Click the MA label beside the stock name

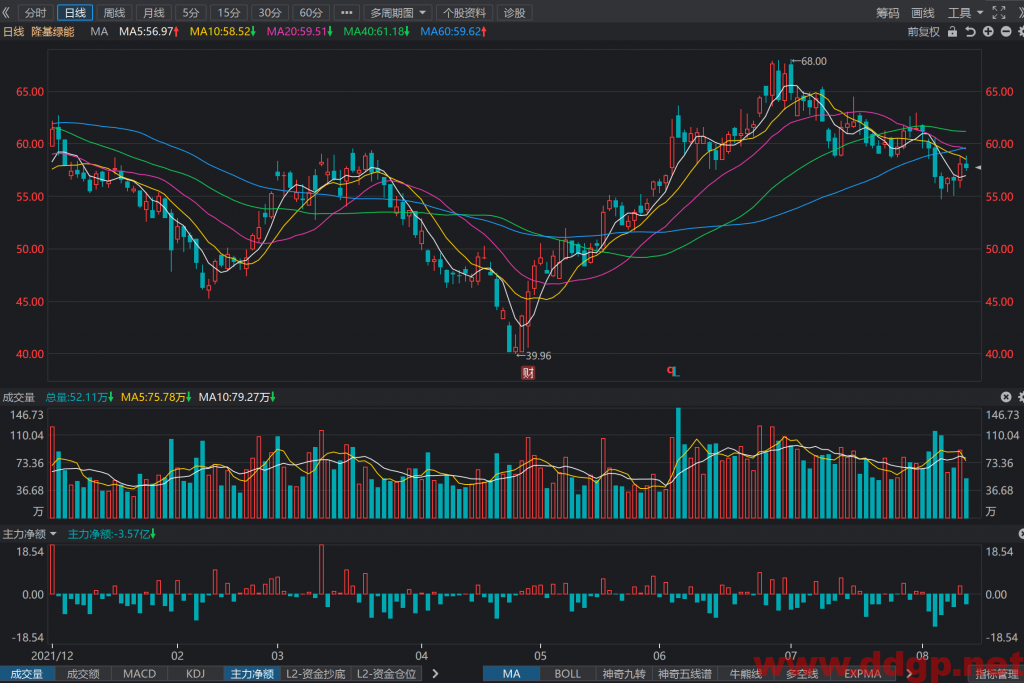pos(99,31)
